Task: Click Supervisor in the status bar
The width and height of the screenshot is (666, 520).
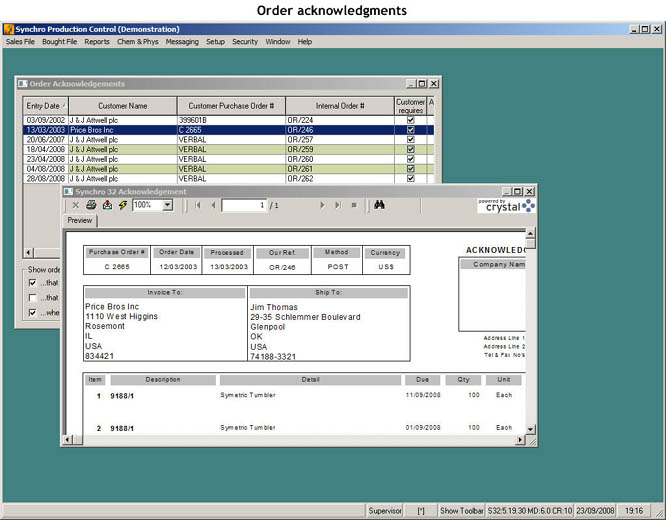Action: click(x=385, y=511)
